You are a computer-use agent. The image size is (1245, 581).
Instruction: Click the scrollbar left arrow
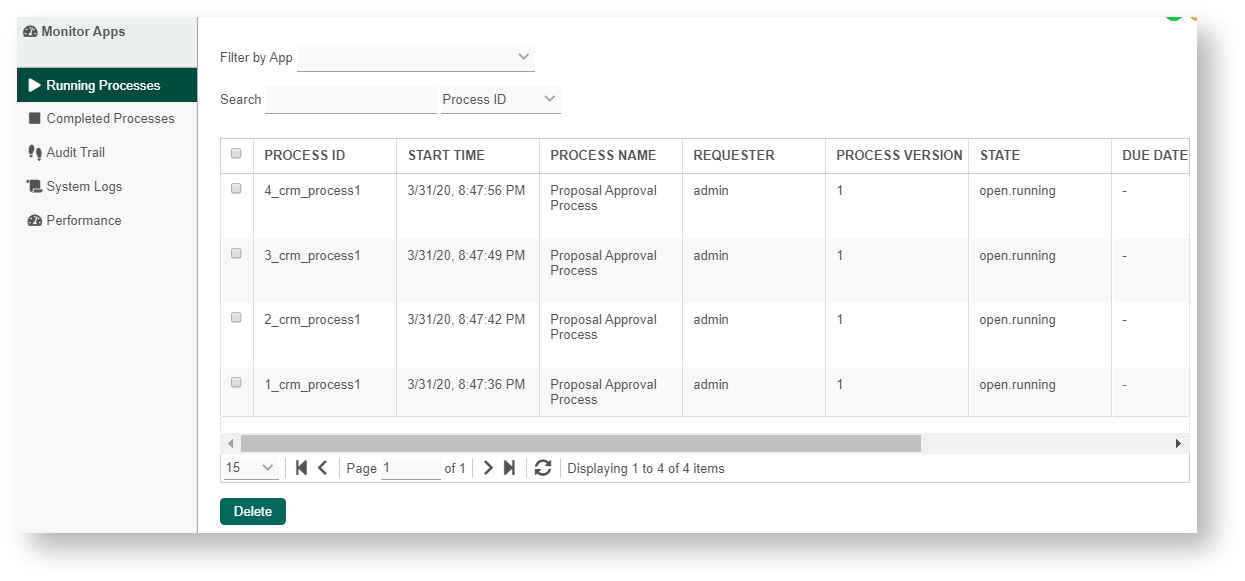pyautogui.click(x=231, y=443)
